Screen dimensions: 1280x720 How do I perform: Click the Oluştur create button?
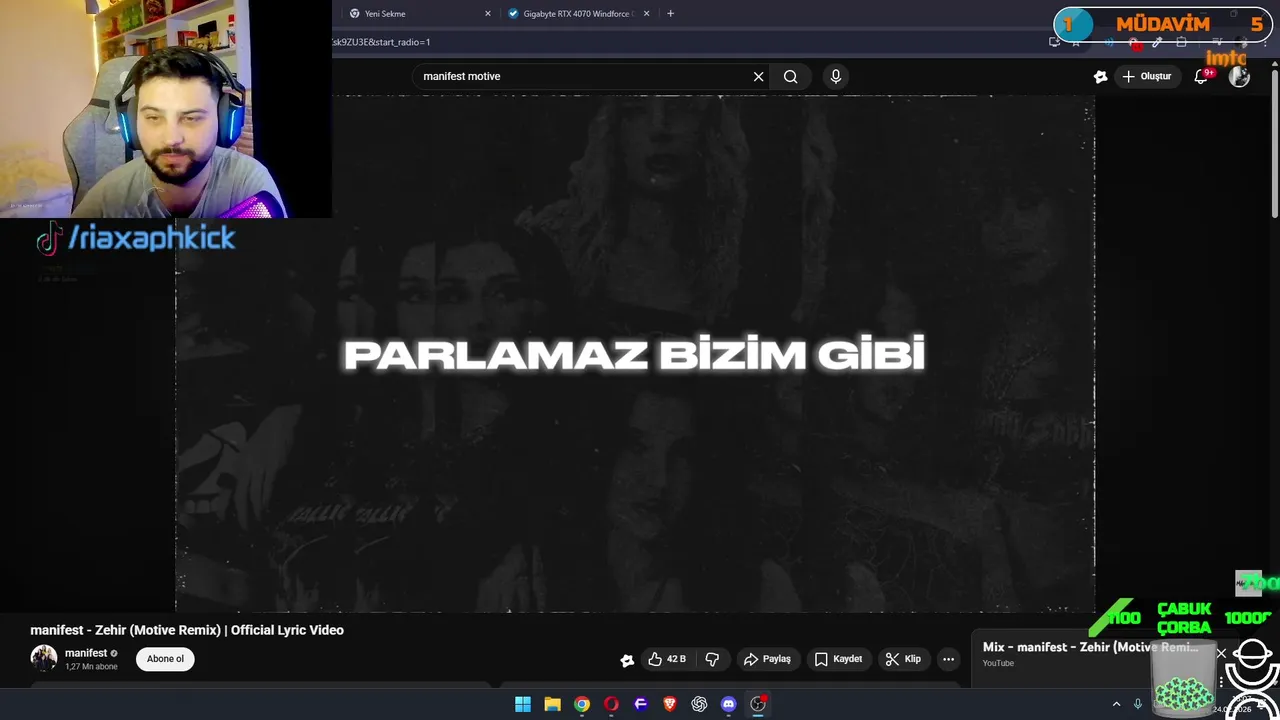(1146, 76)
